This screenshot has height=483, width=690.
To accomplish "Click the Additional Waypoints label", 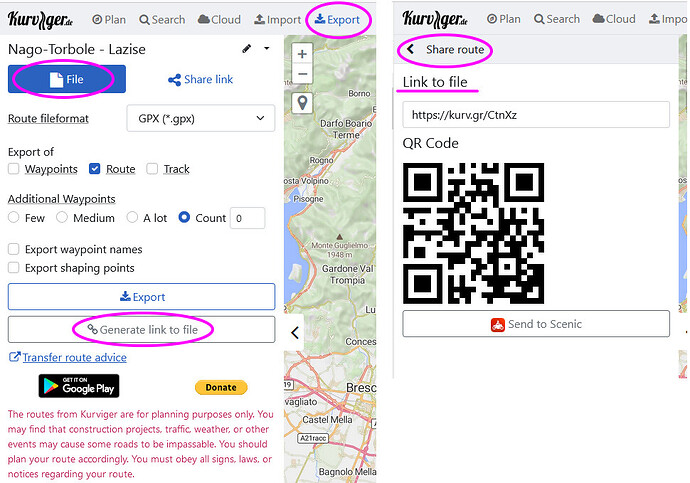I will (x=62, y=199).
